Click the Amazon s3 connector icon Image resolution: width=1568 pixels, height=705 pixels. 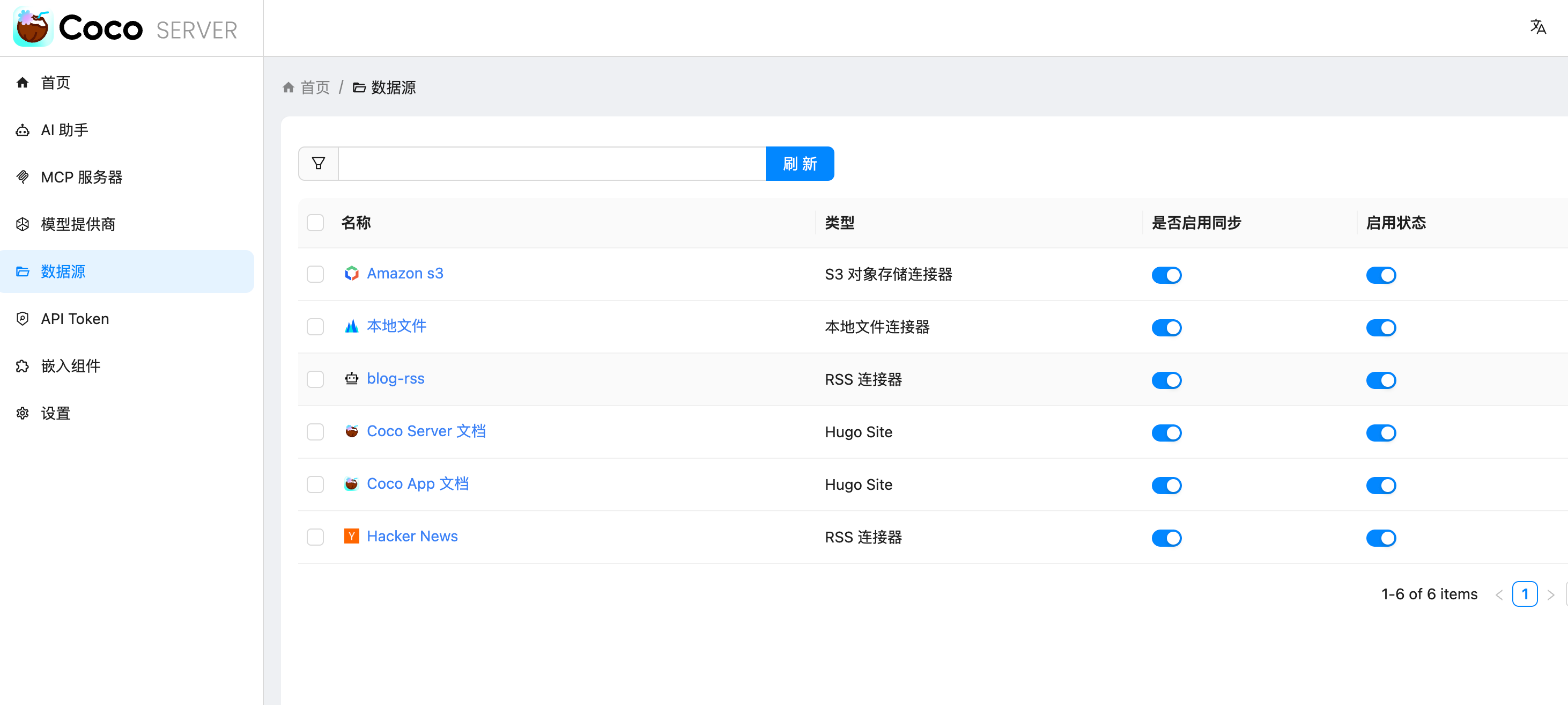[351, 273]
